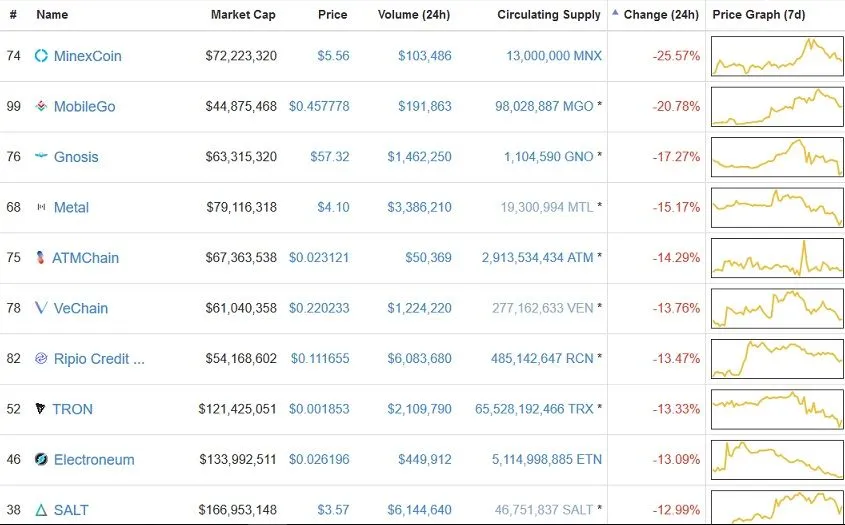
Task: Click the Electroneum logo icon
Action: click(x=41, y=459)
